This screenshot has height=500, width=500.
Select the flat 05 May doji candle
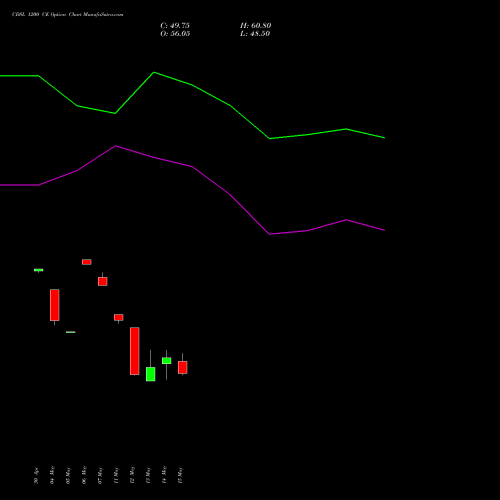pos(71,332)
